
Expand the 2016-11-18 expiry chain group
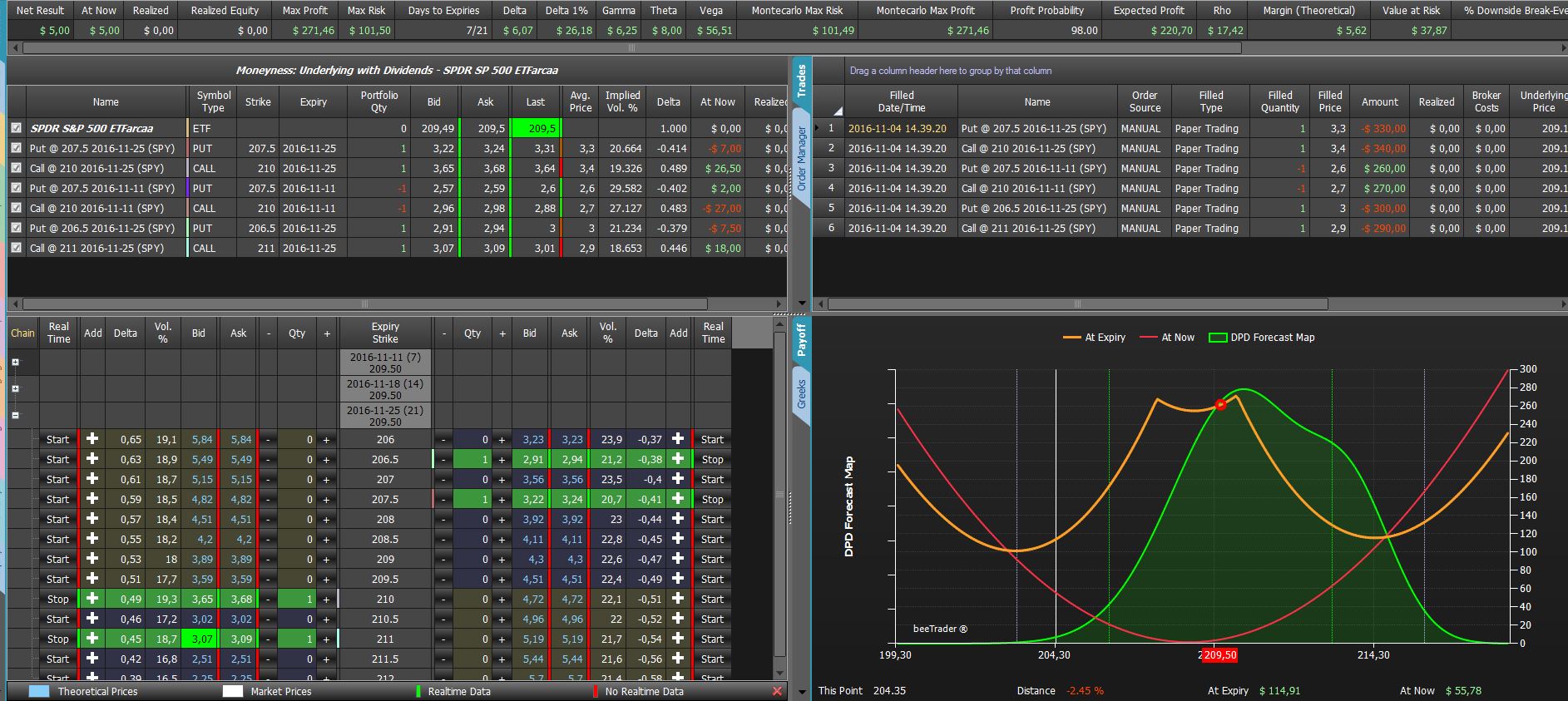pyautogui.click(x=15, y=389)
